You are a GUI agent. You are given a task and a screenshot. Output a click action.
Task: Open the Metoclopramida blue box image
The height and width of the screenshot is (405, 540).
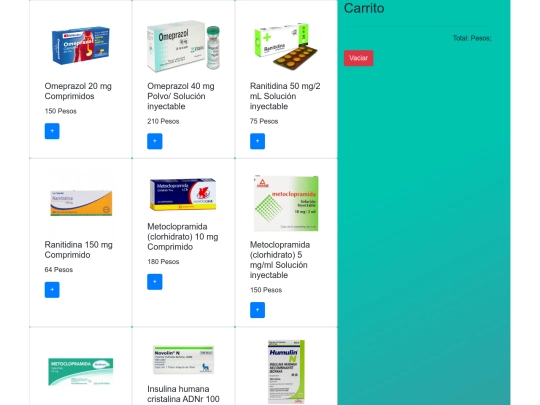[x=183, y=194]
